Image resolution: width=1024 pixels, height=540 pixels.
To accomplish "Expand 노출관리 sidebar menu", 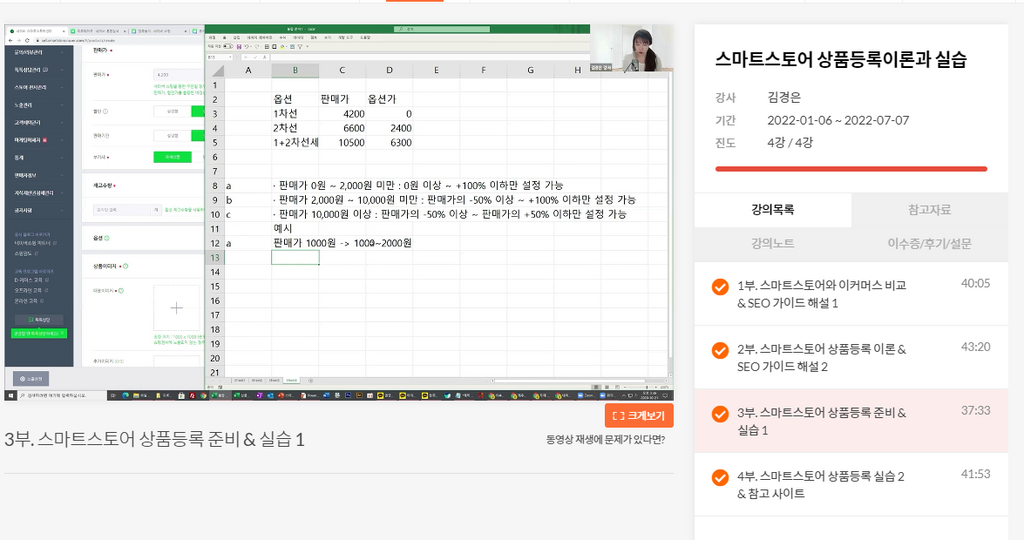I will click(x=39, y=105).
